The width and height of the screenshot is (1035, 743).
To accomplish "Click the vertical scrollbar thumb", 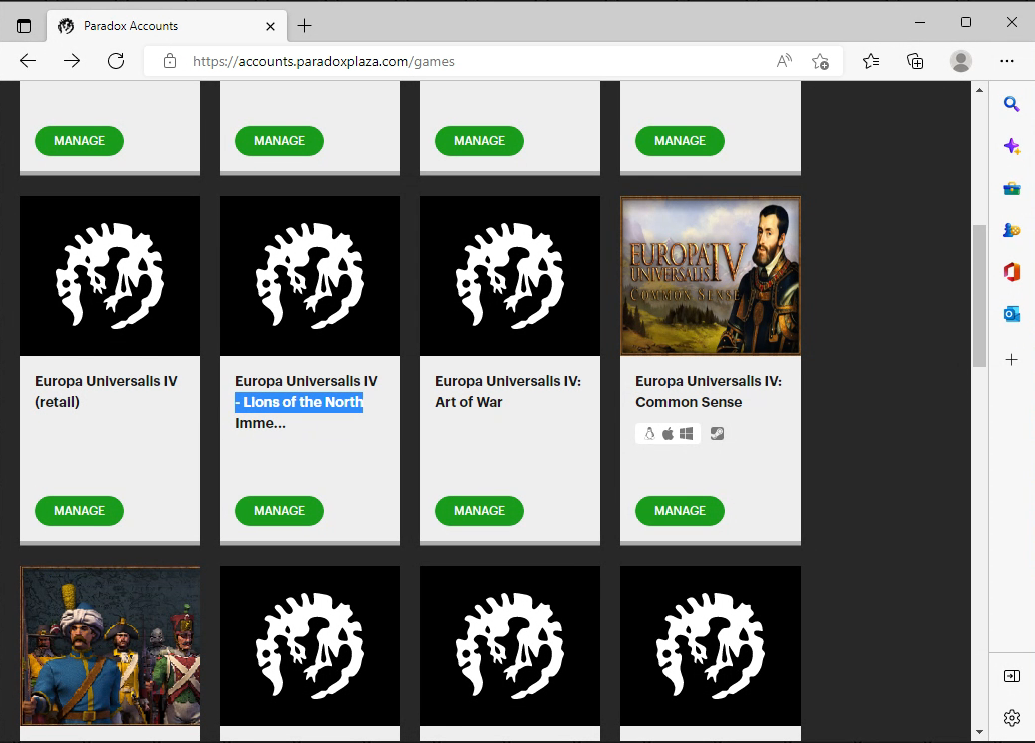I will point(980,296).
